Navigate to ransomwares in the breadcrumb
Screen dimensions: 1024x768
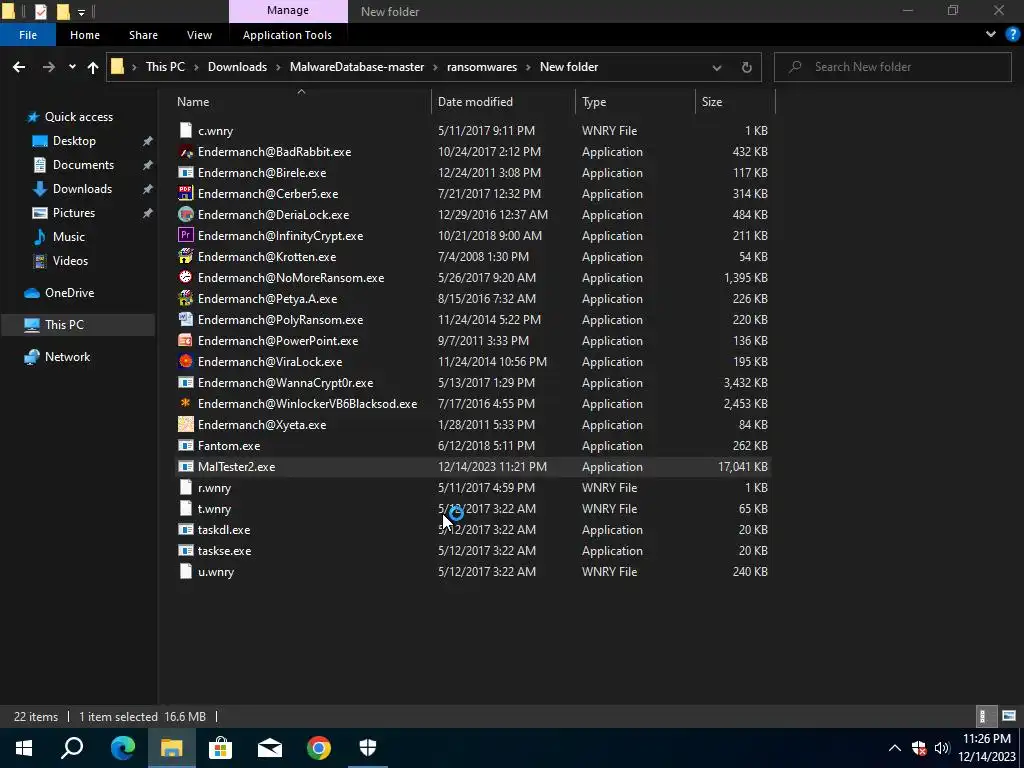pyautogui.click(x=482, y=67)
